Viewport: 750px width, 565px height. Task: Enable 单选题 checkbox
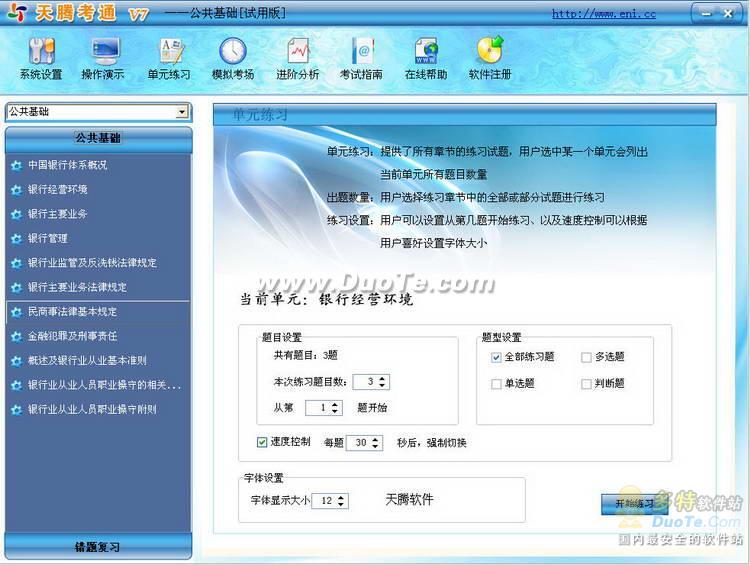pyautogui.click(x=496, y=384)
